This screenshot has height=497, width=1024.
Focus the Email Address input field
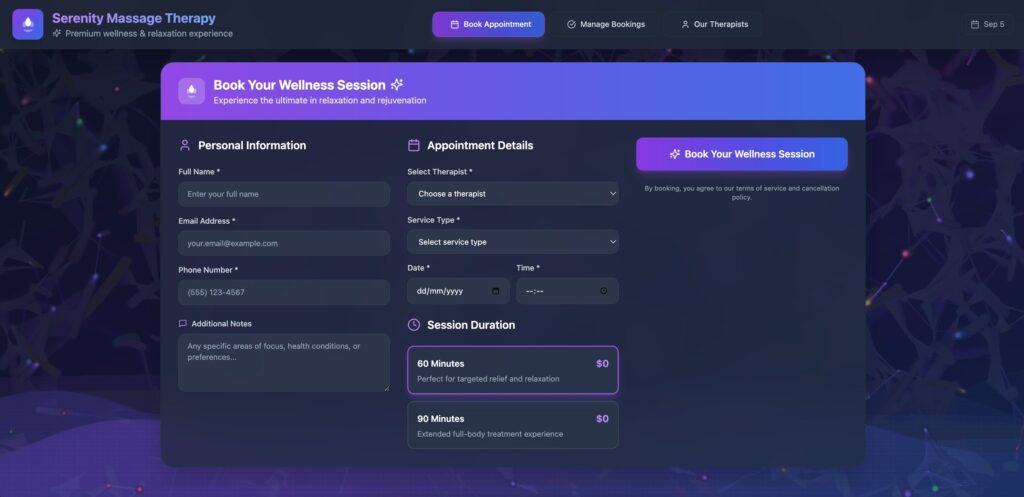pos(284,243)
